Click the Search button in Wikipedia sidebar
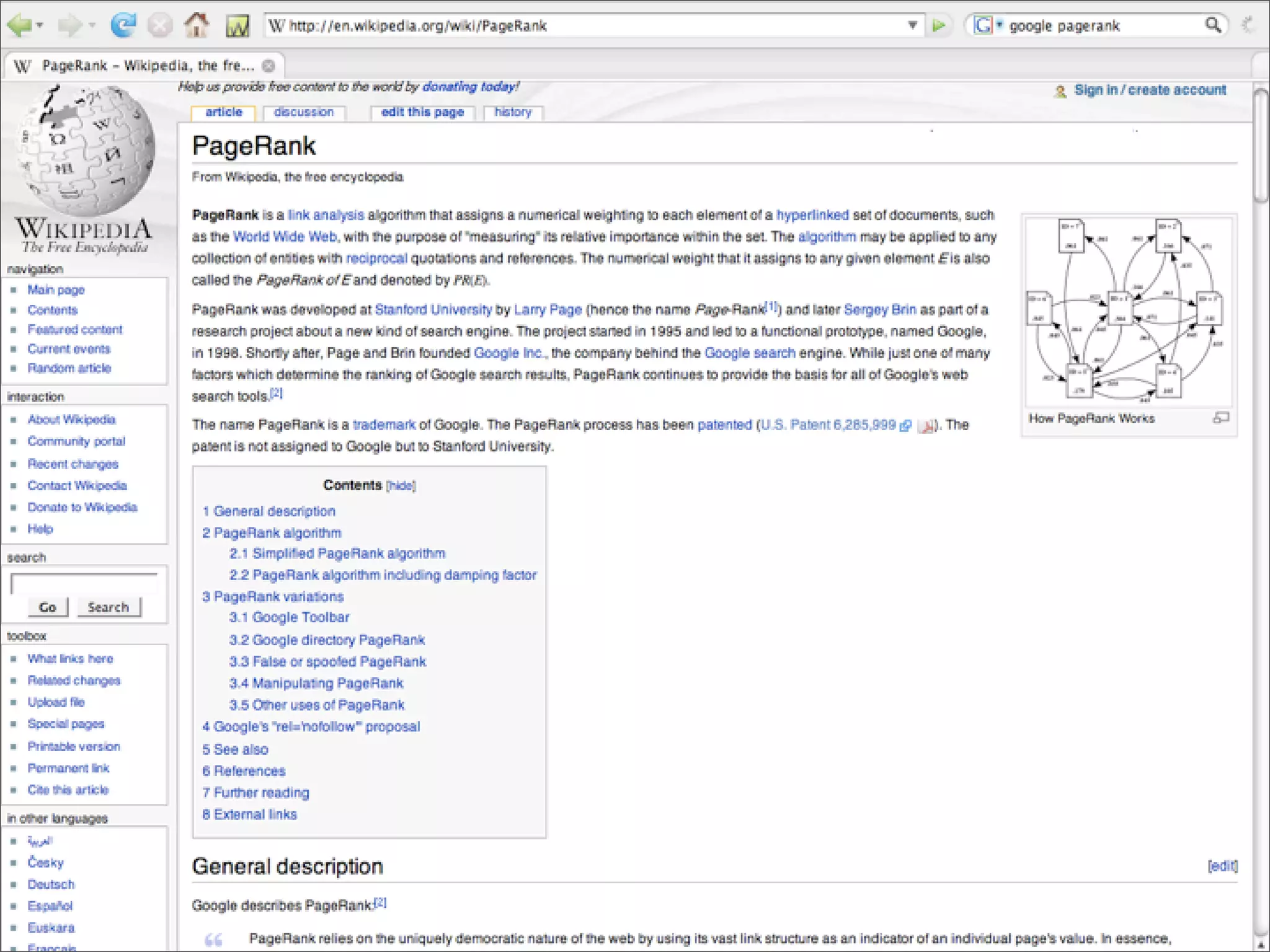This screenshot has height=952, width=1270. click(x=109, y=607)
